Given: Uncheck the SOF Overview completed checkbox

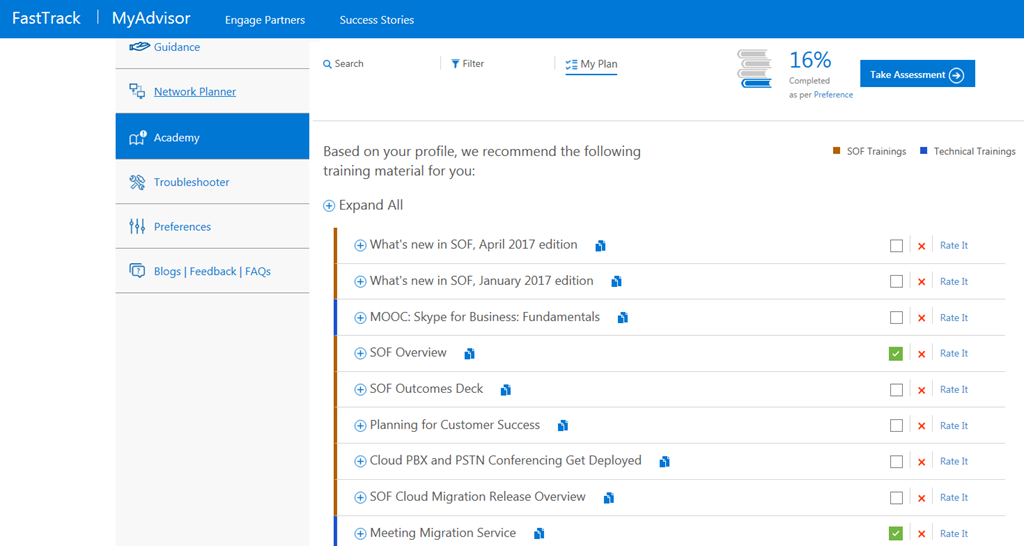Looking at the screenshot, I should 896,354.
